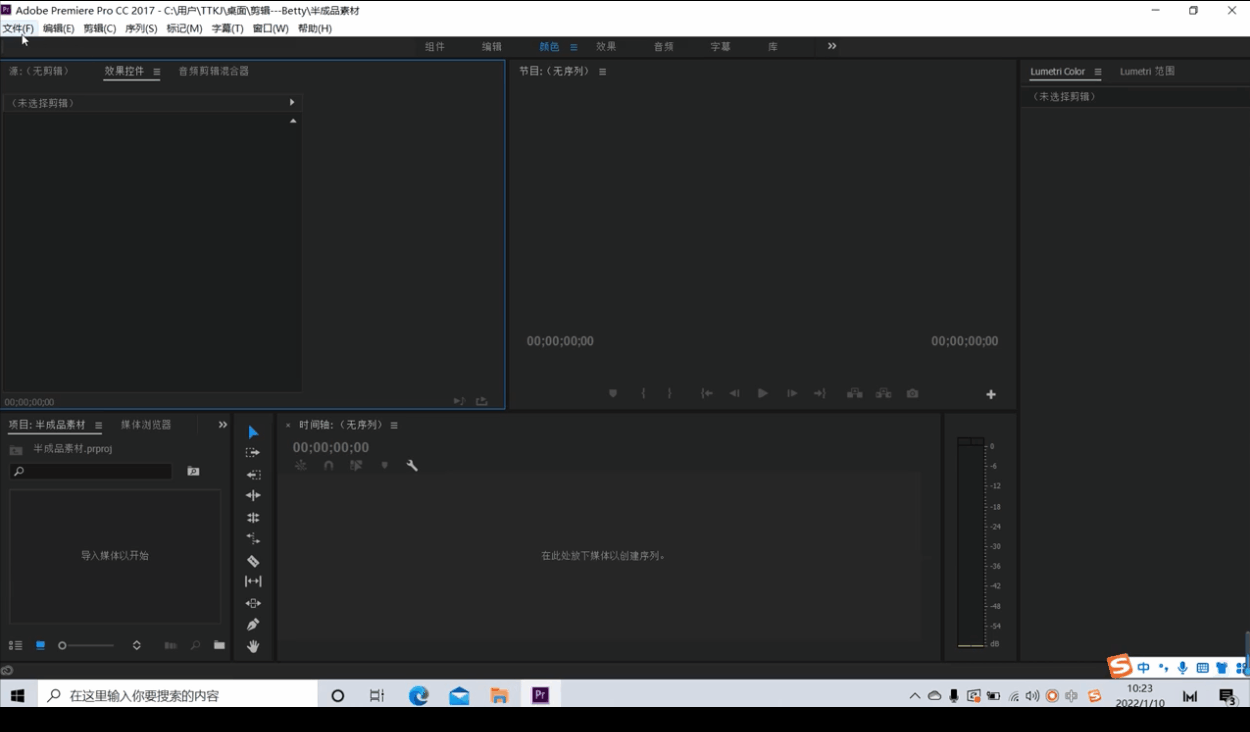Switch to the 效果 workspace tab

(606, 47)
